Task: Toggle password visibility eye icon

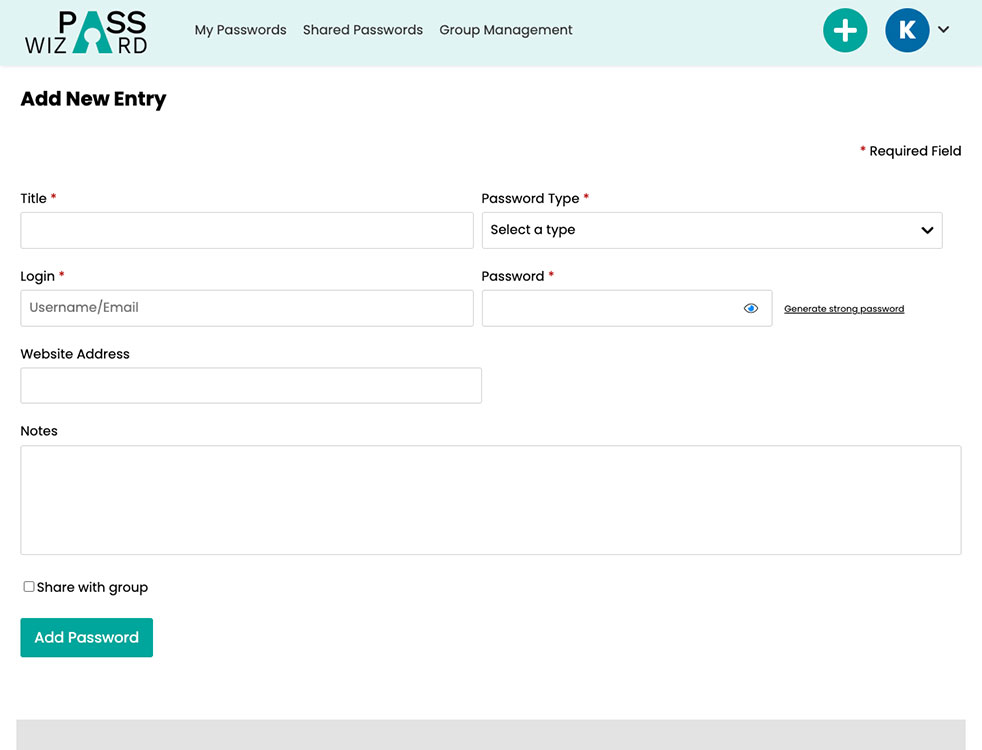Action: pos(750,308)
